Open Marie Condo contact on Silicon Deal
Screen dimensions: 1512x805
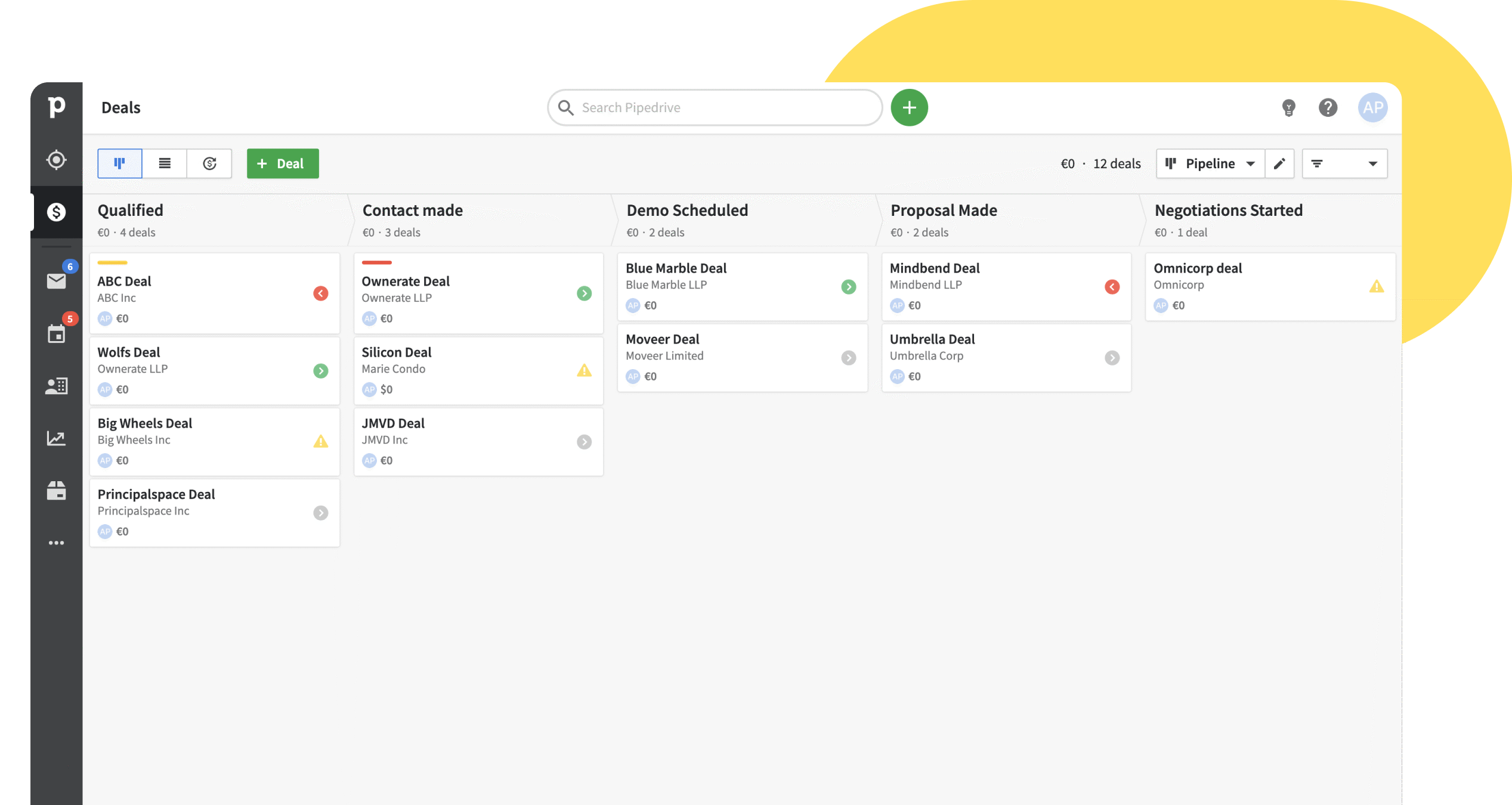394,369
